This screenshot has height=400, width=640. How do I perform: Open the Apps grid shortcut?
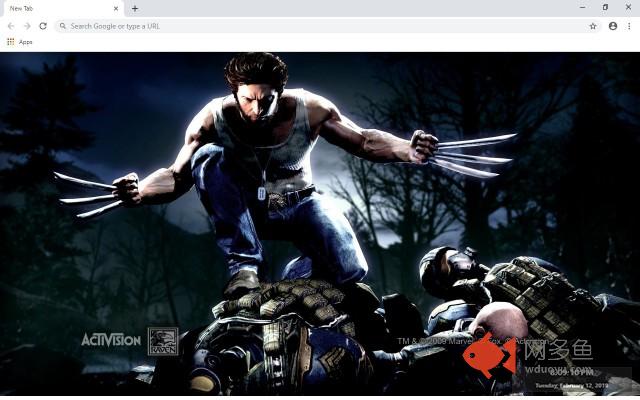click(11, 42)
